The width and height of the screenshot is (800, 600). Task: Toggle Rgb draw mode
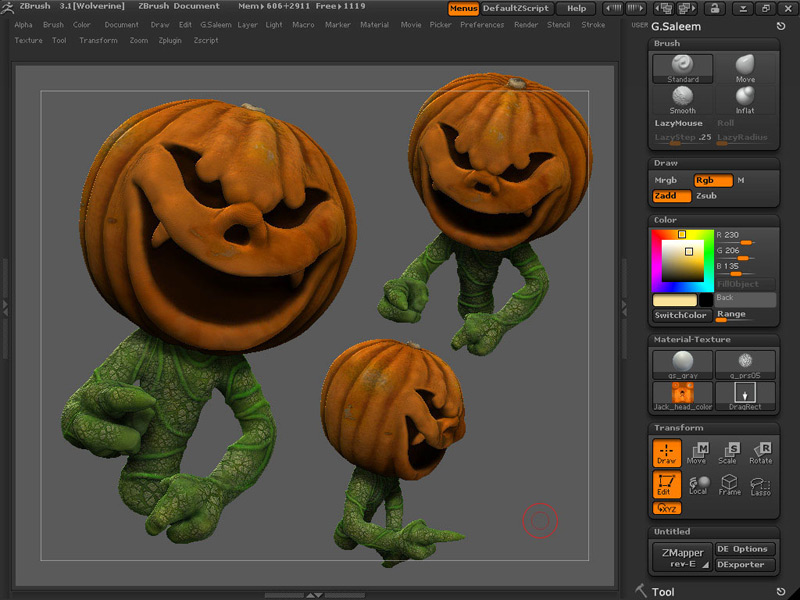713,180
